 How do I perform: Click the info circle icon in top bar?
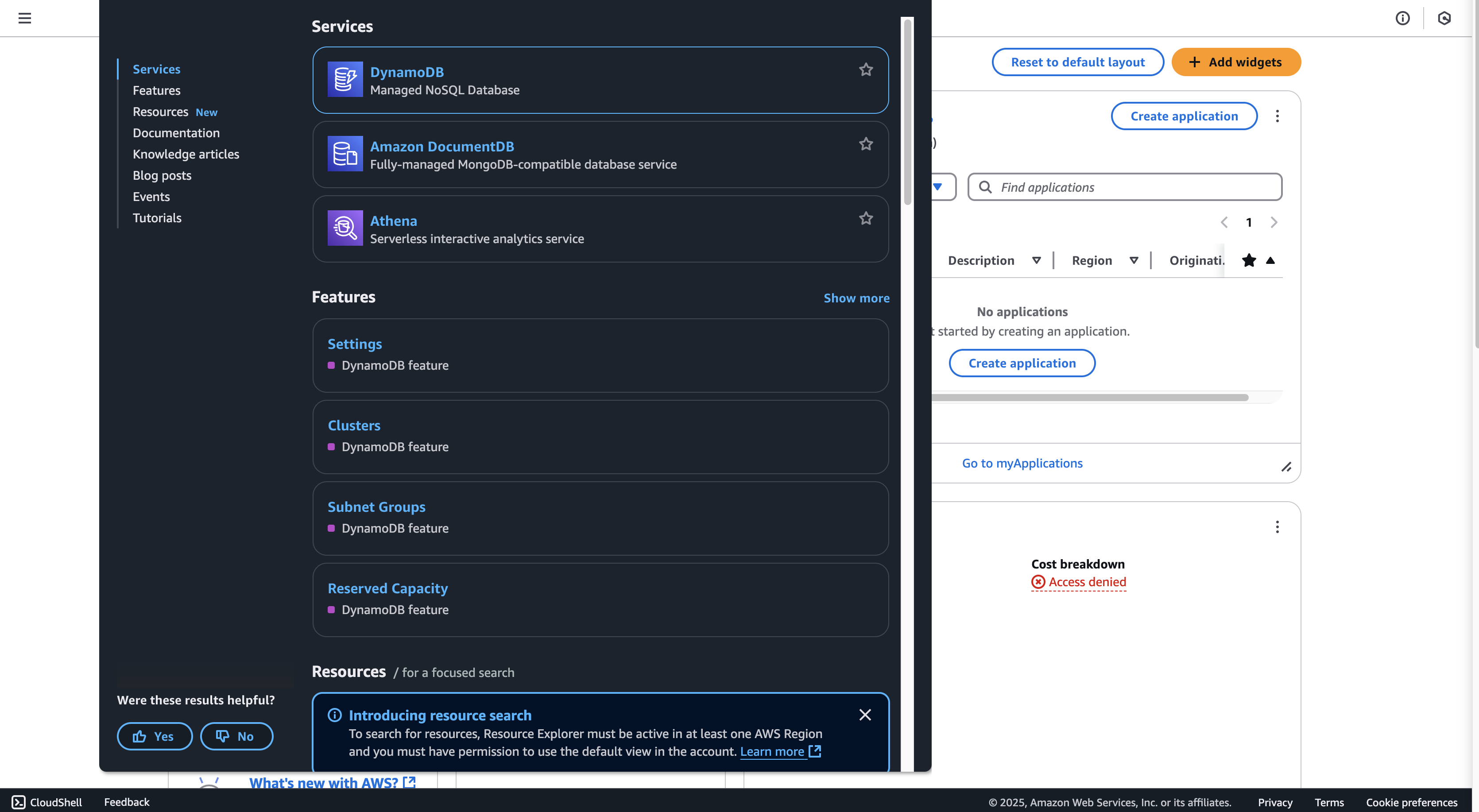click(1403, 19)
